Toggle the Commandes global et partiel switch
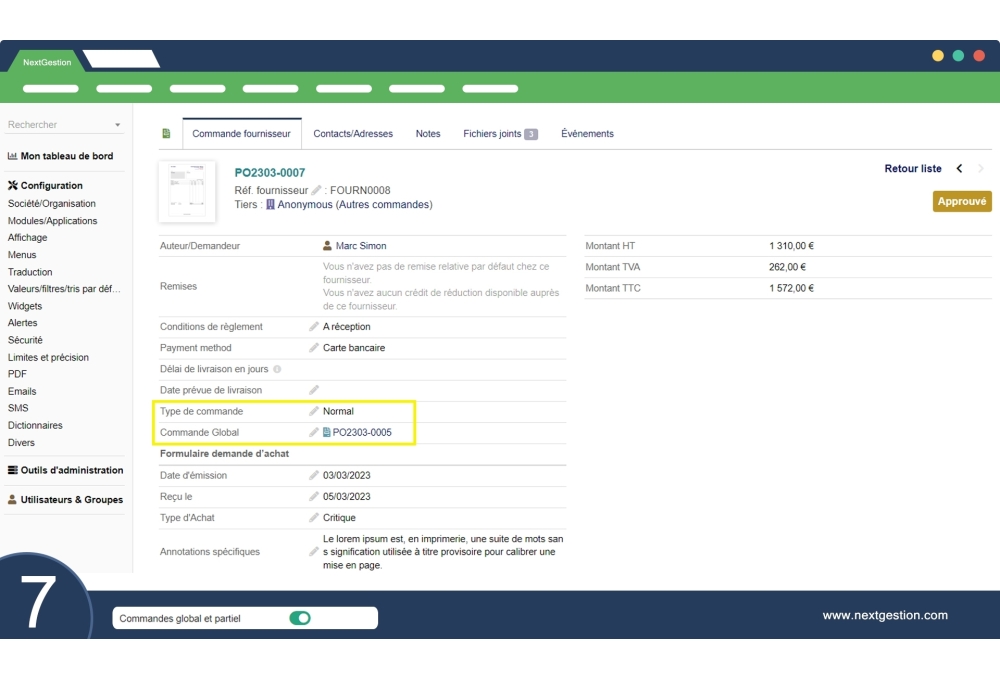 coord(300,617)
